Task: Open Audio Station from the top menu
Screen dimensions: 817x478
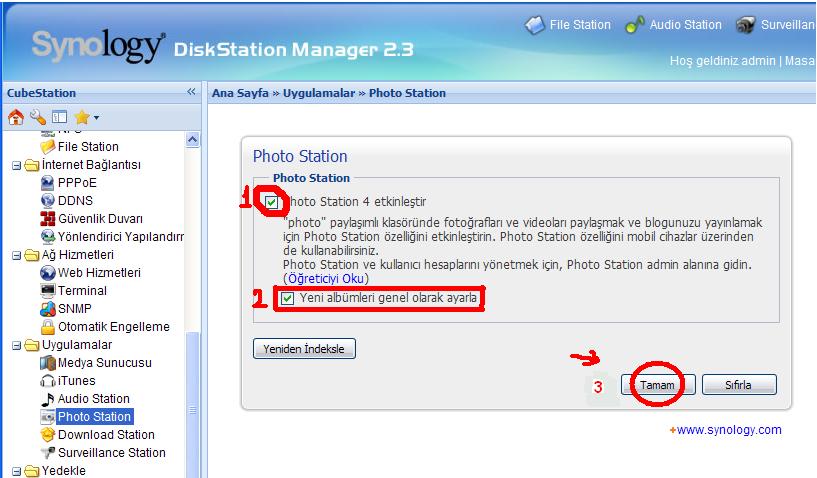Action: pyautogui.click(x=673, y=25)
